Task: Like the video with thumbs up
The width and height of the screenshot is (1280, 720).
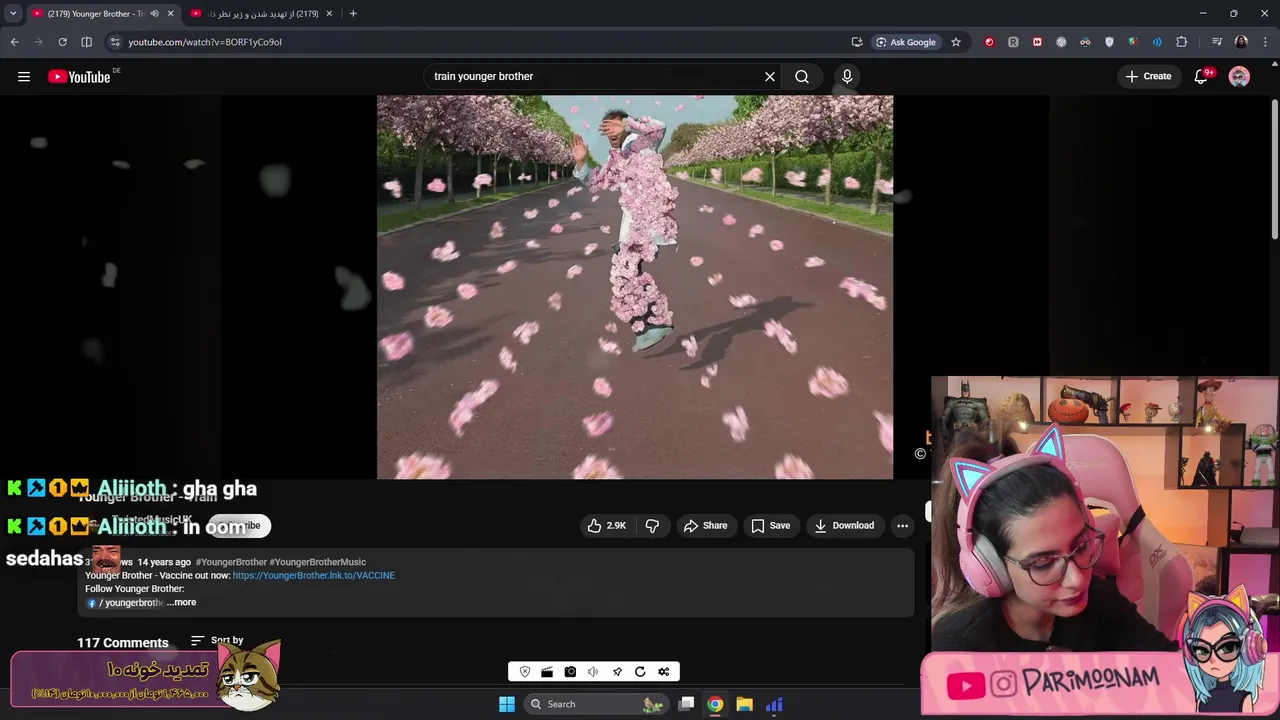Action: [607, 525]
